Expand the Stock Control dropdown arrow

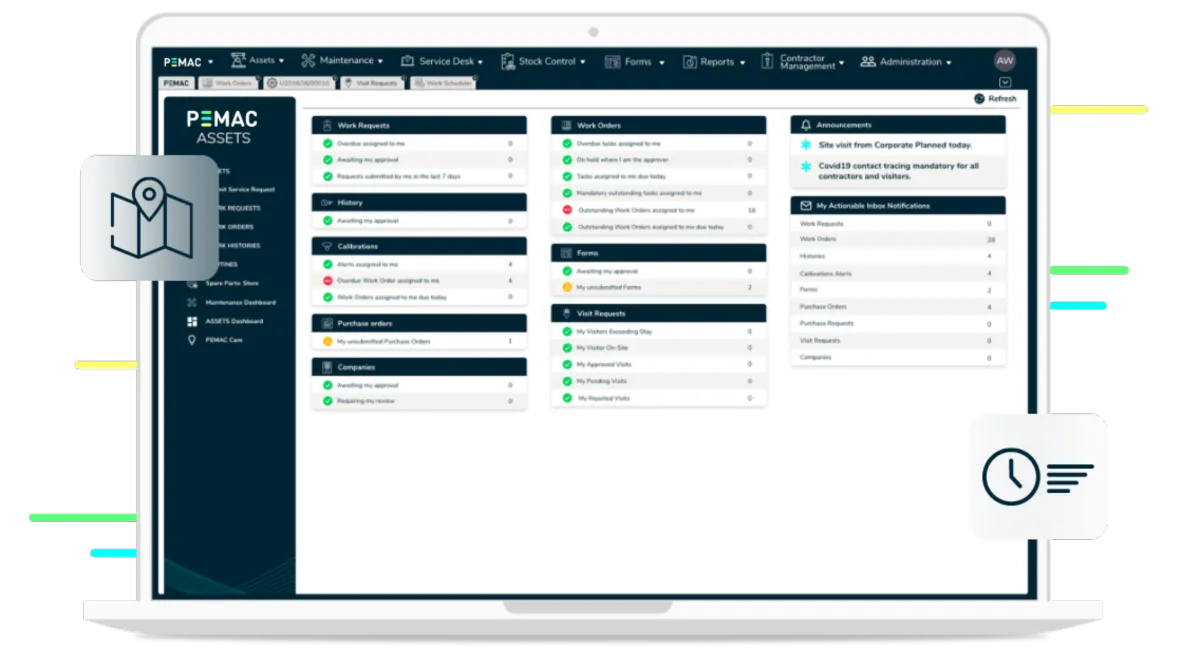pyautogui.click(x=584, y=62)
